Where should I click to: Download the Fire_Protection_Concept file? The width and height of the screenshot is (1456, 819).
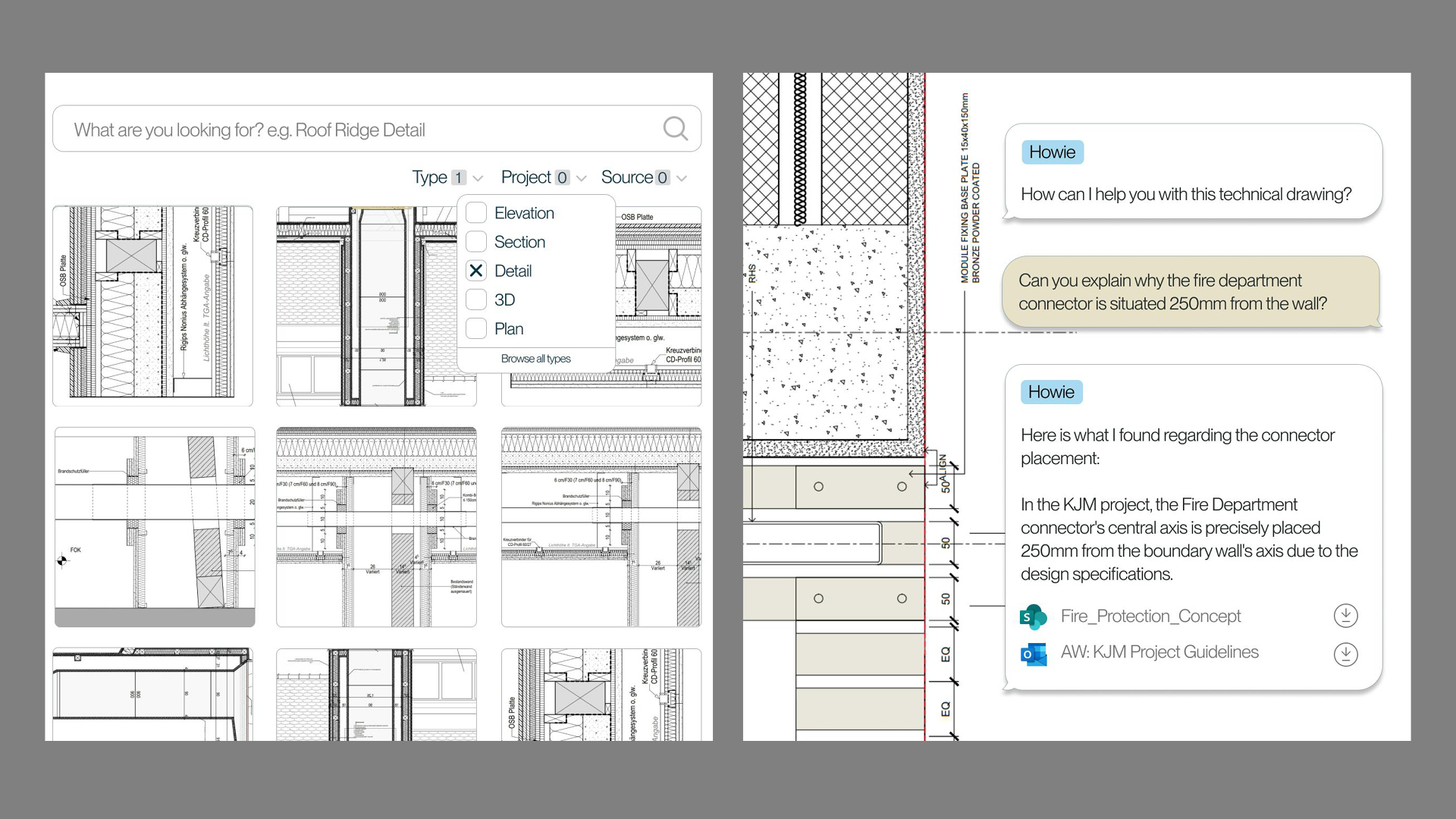(x=1345, y=616)
